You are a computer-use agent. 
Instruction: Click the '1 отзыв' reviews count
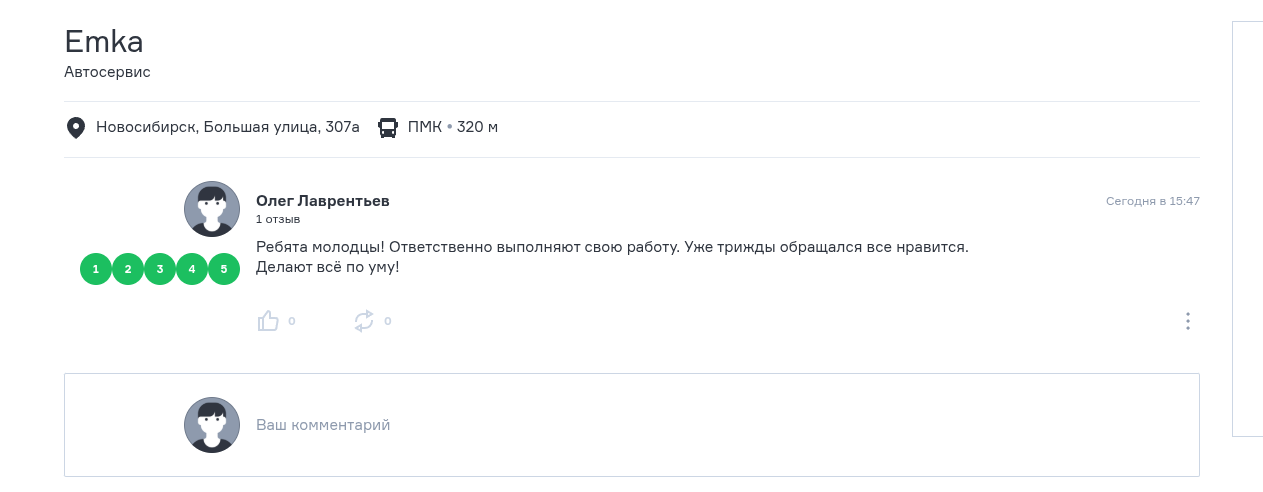coord(278,219)
